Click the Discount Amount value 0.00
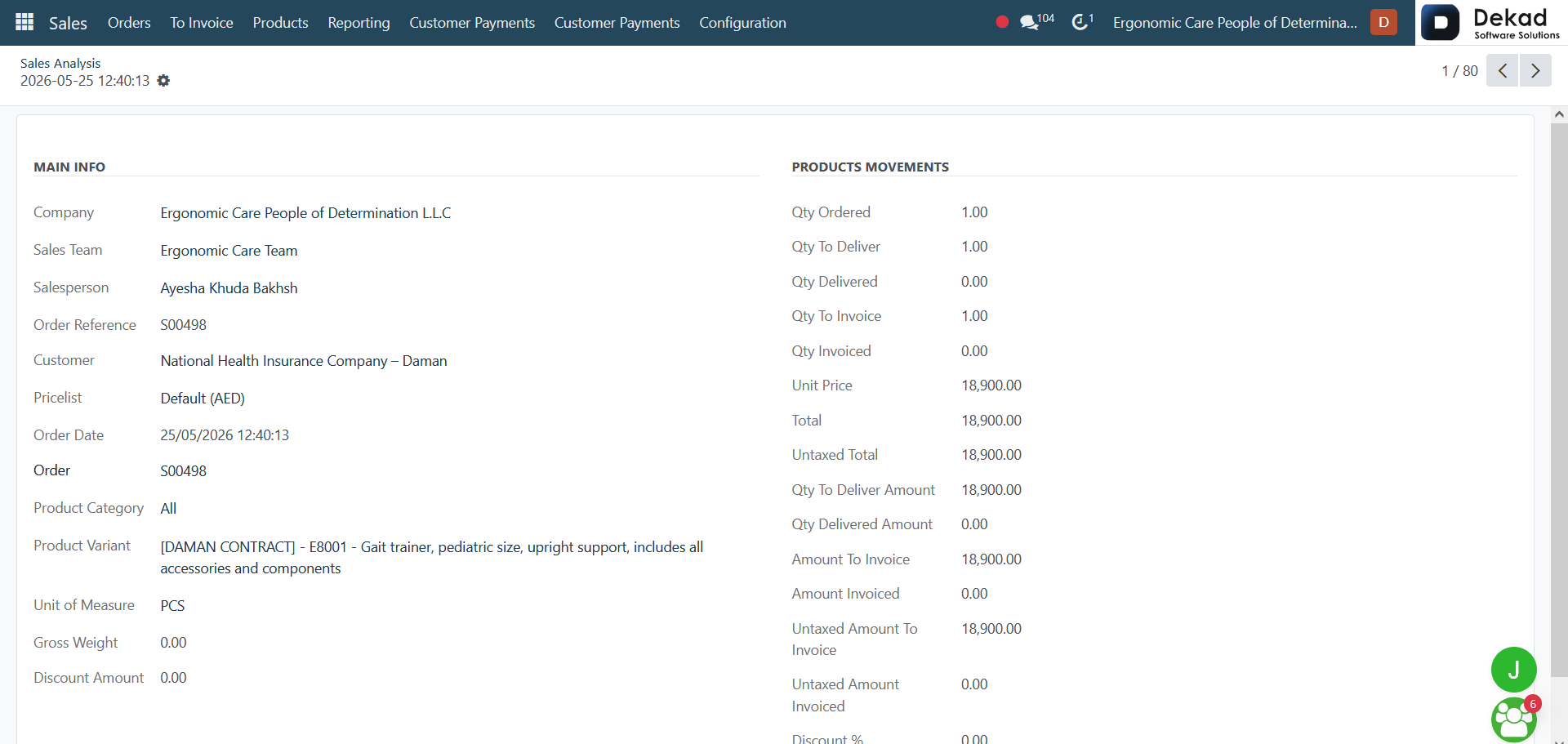 (x=173, y=678)
